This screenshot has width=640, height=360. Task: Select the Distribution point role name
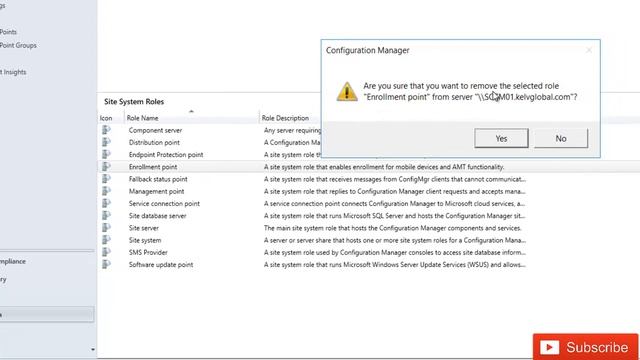[154, 142]
